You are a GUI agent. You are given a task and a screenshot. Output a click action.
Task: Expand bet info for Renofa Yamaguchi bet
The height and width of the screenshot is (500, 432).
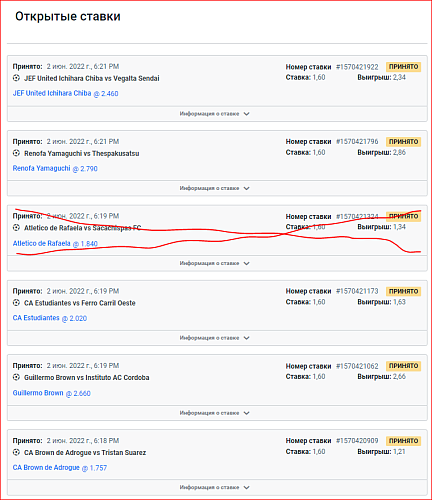(x=217, y=188)
